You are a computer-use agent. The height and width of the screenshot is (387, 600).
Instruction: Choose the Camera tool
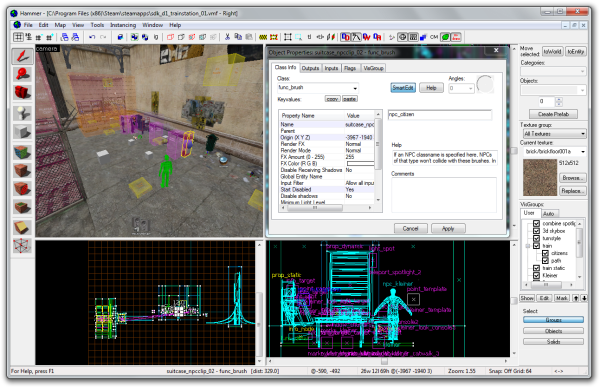22,92
